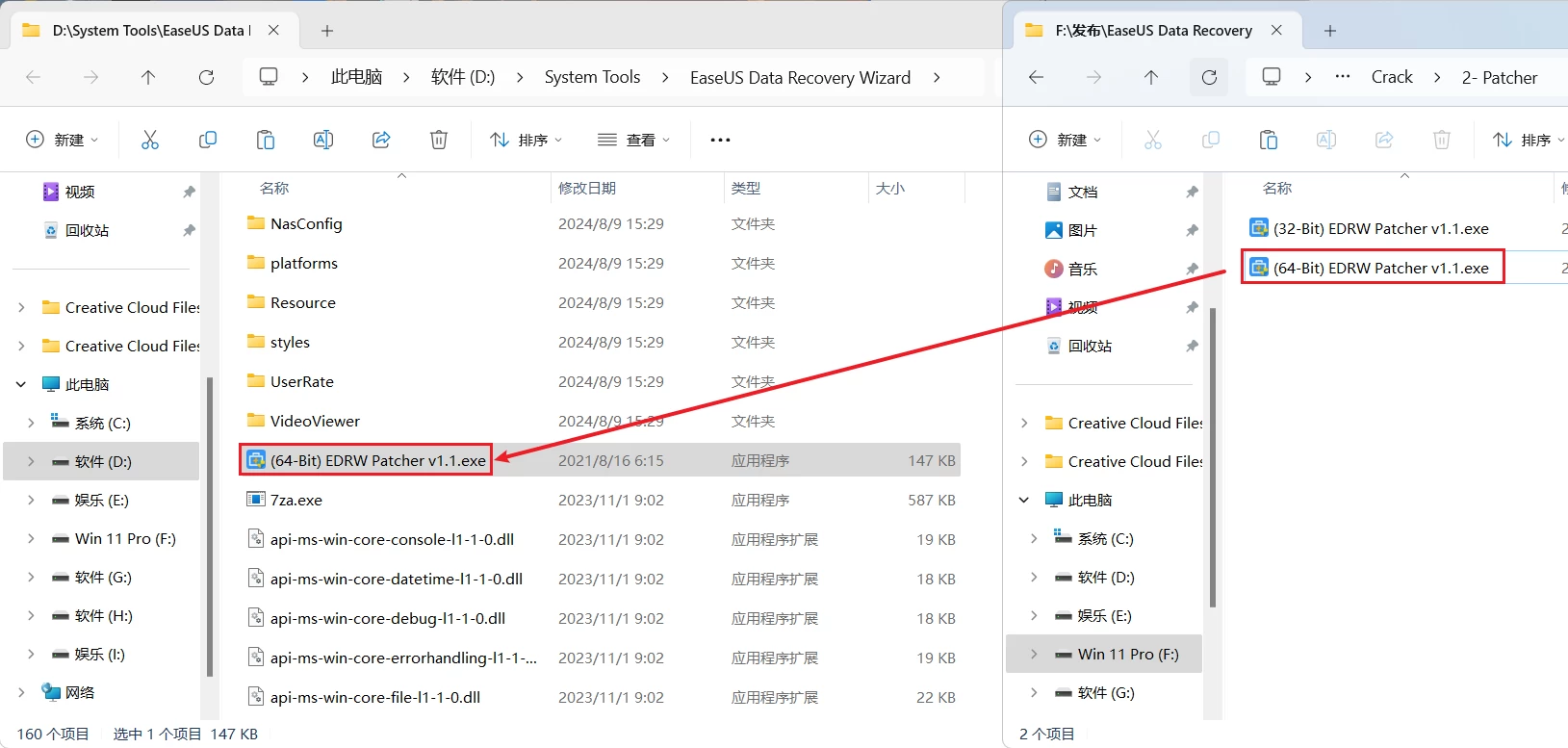Viewport: 1568px width, 748px height.
Task: Click the monitor icon in right address bar
Action: pos(1272,77)
